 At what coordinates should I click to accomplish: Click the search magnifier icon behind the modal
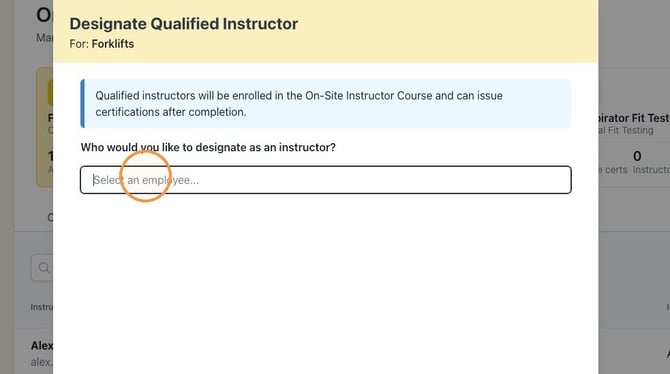pos(44,268)
